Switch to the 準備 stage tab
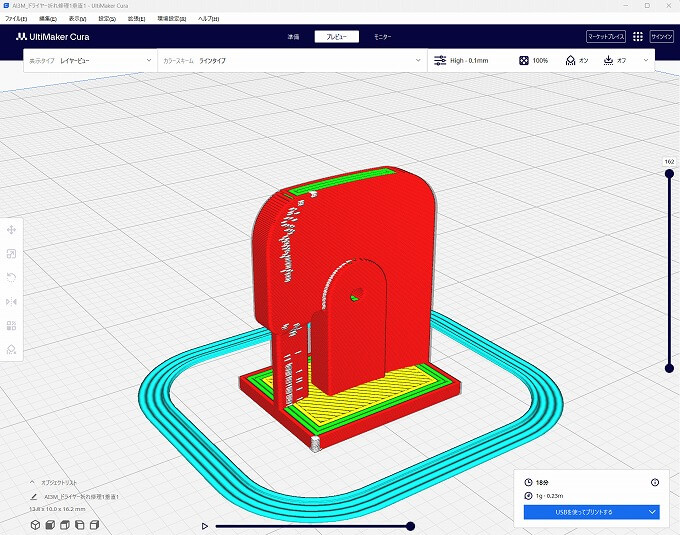Image resolution: width=680 pixels, height=535 pixels. coord(293,37)
